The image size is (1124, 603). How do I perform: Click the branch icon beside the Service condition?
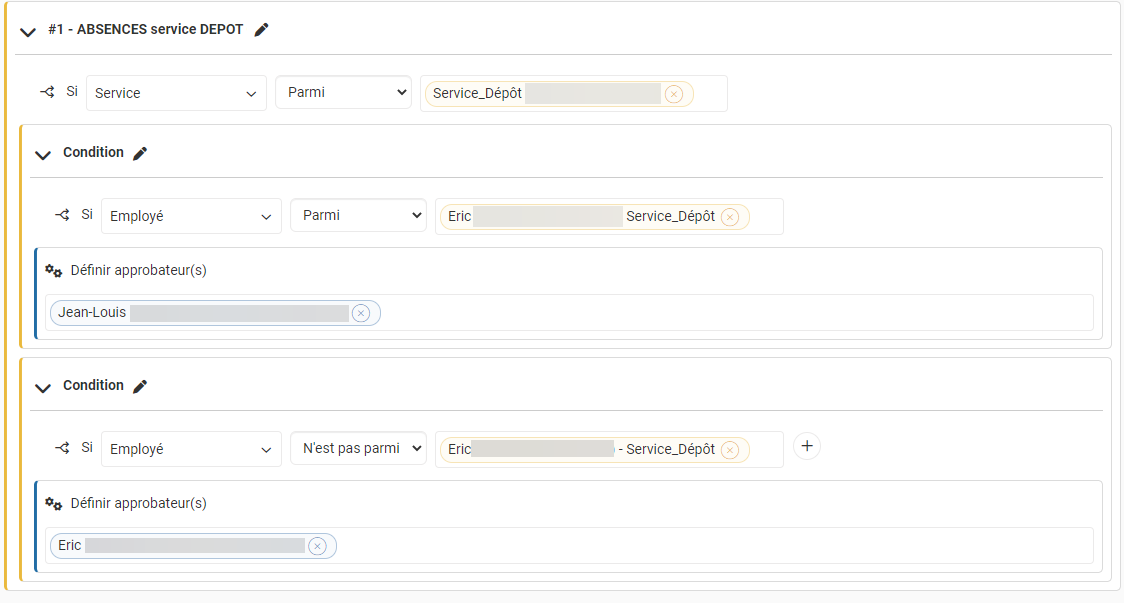(47, 92)
